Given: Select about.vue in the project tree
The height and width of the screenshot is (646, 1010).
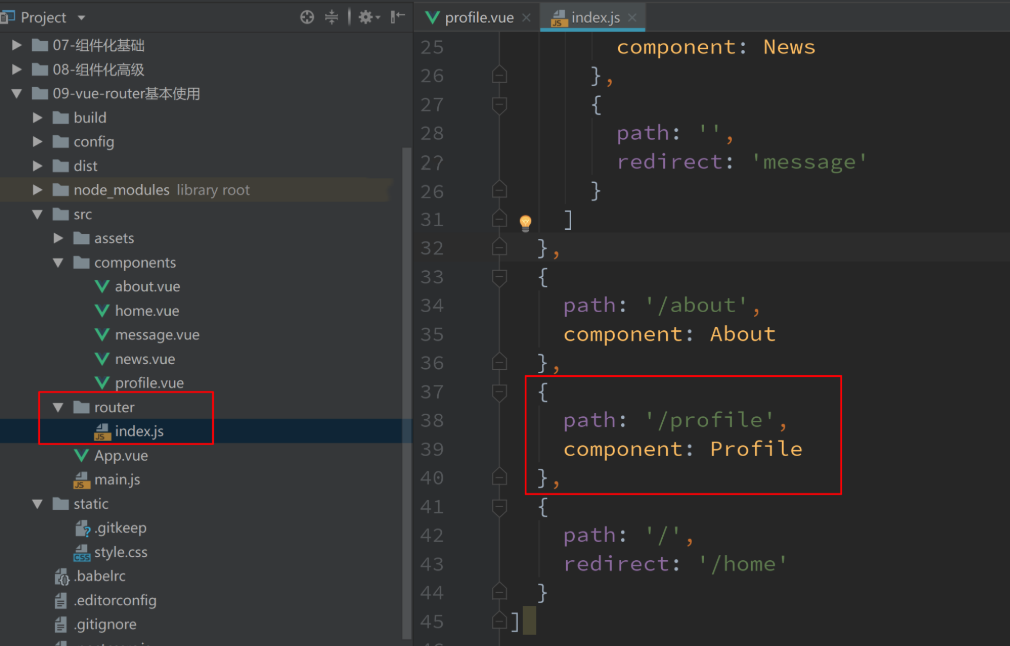Looking at the screenshot, I should (148, 287).
